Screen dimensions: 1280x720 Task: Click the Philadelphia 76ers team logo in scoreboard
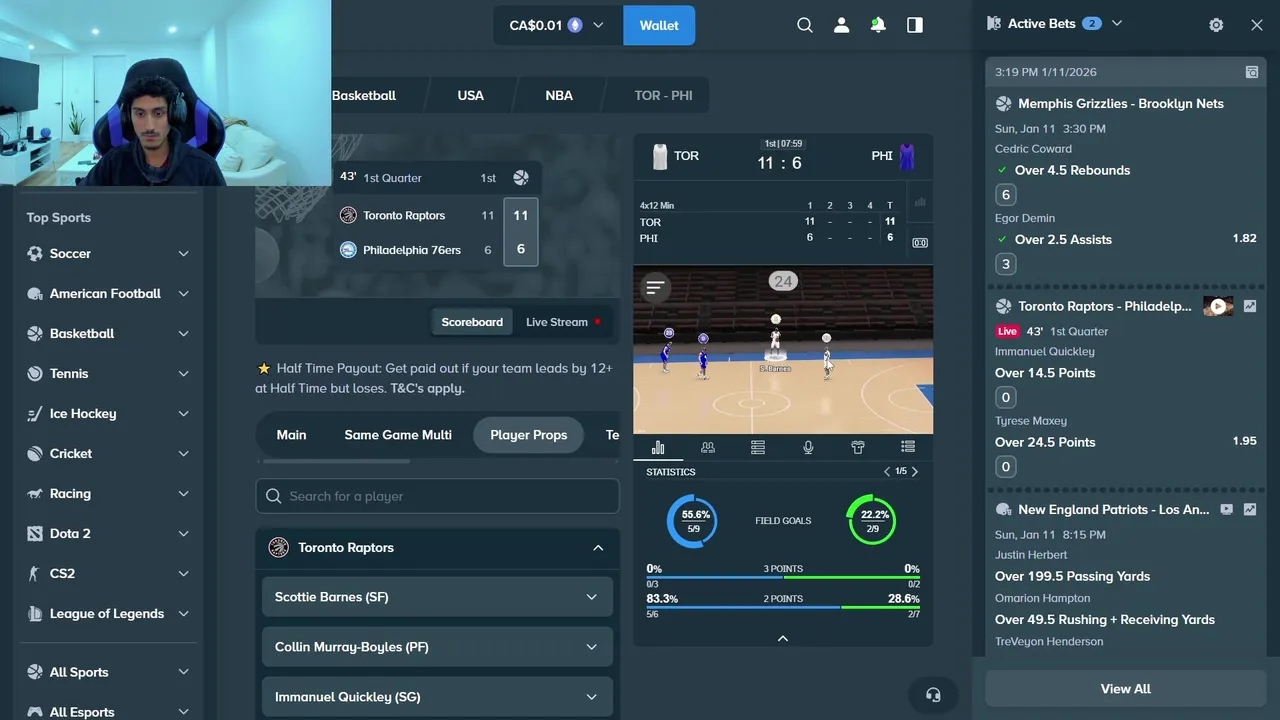(348, 250)
